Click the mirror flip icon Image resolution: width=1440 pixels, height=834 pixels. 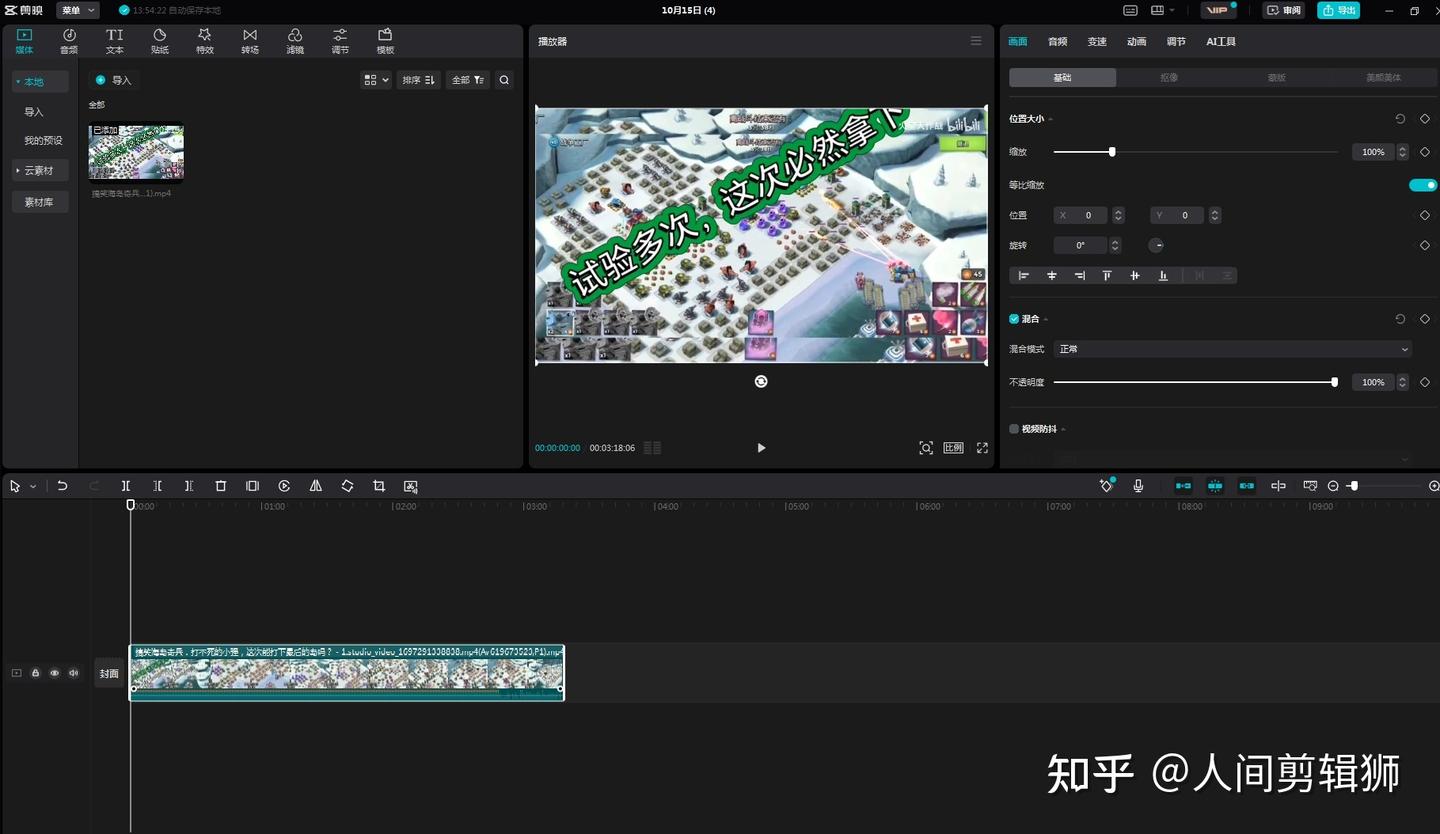click(x=316, y=486)
